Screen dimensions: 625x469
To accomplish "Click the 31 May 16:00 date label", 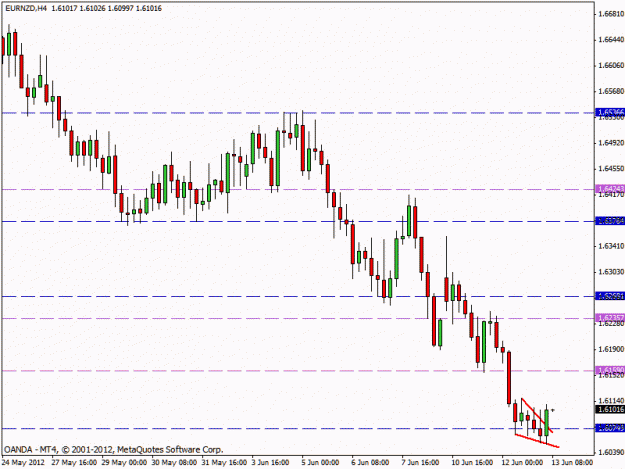I will point(224,463).
